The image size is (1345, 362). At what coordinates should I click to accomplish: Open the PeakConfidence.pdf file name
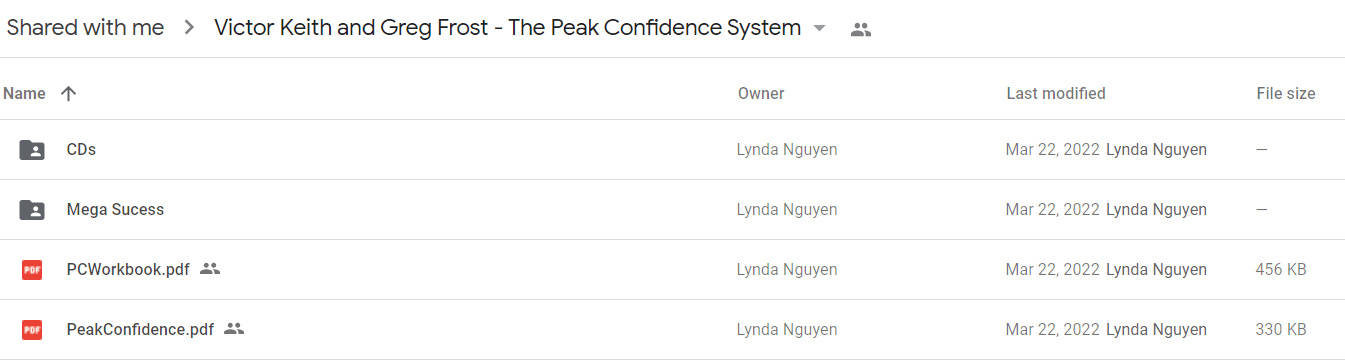pos(140,330)
